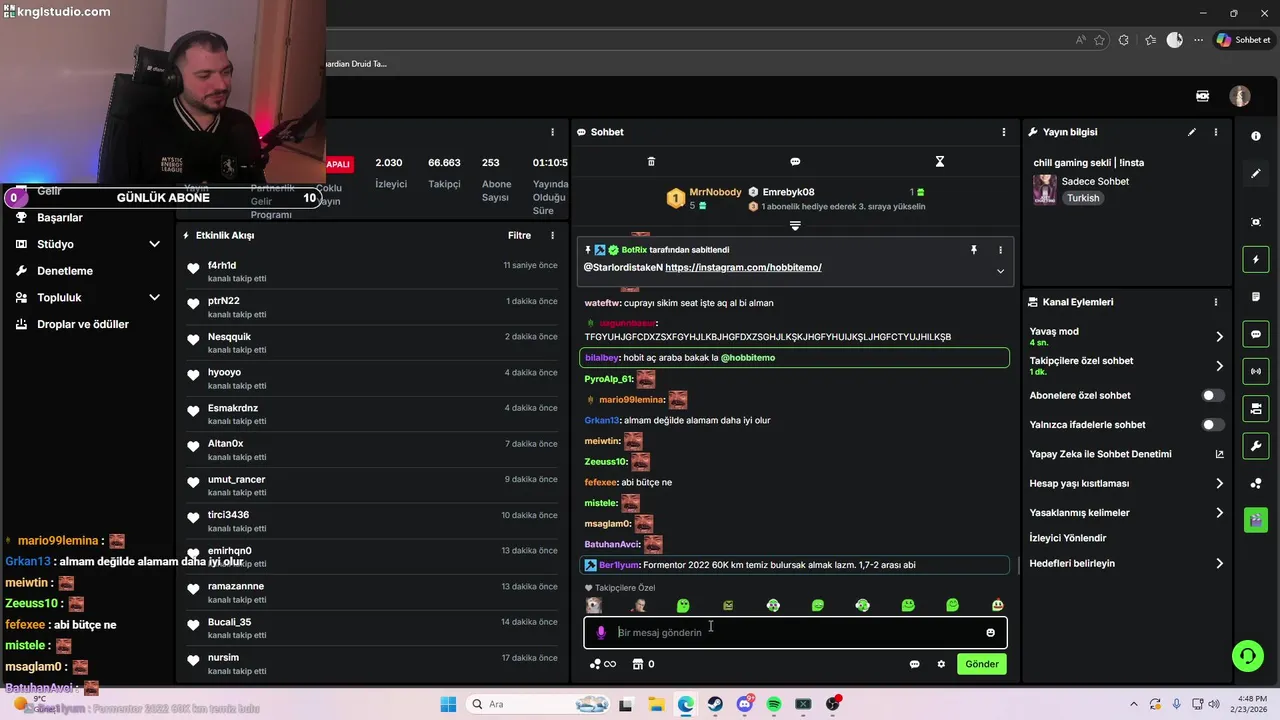The height and width of the screenshot is (720, 1280).
Task: Open Yapay Zeka ile Sohbet Denetimi
Action: tap(1100, 454)
